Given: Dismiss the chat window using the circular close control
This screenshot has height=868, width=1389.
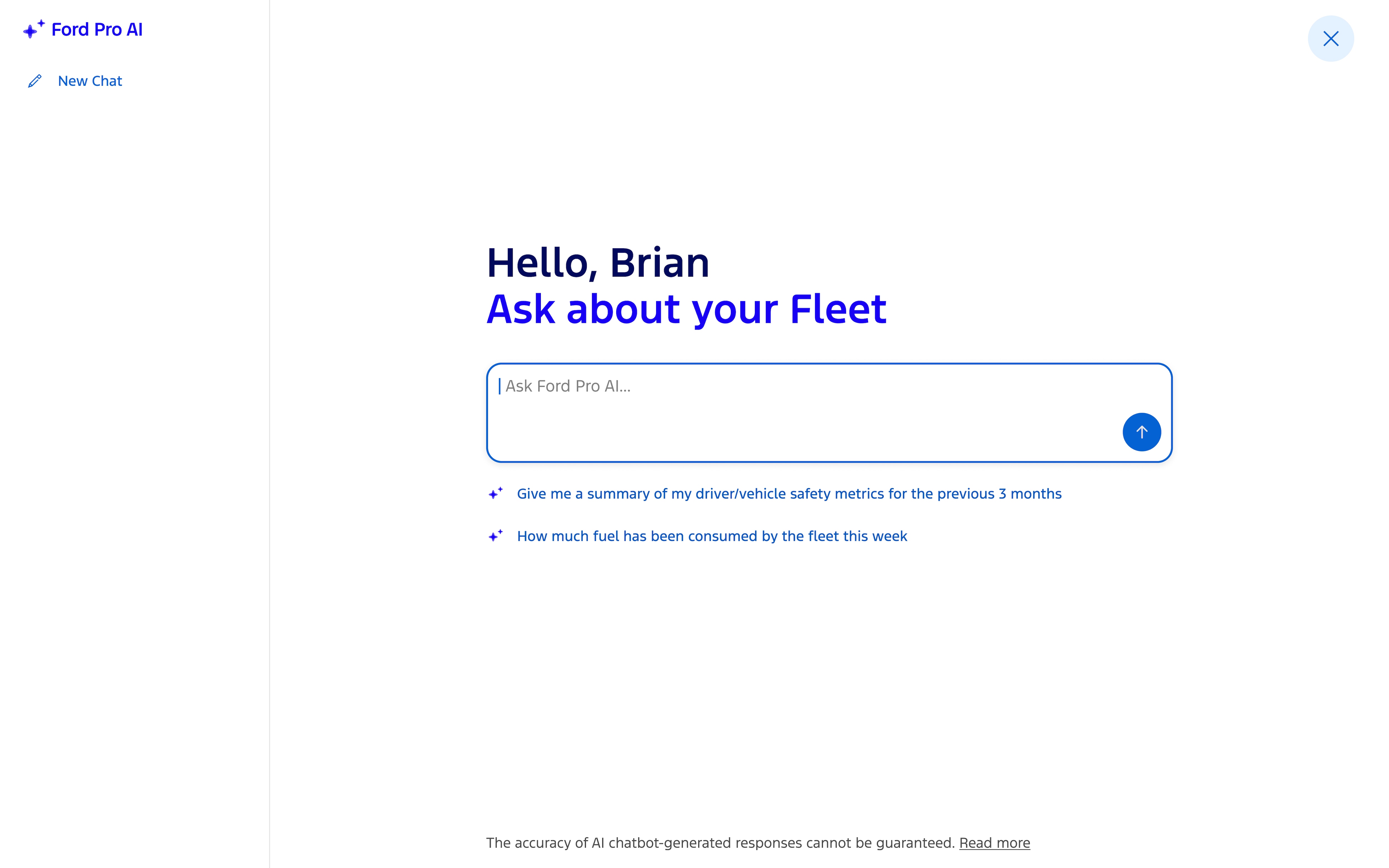Looking at the screenshot, I should pos(1330,38).
